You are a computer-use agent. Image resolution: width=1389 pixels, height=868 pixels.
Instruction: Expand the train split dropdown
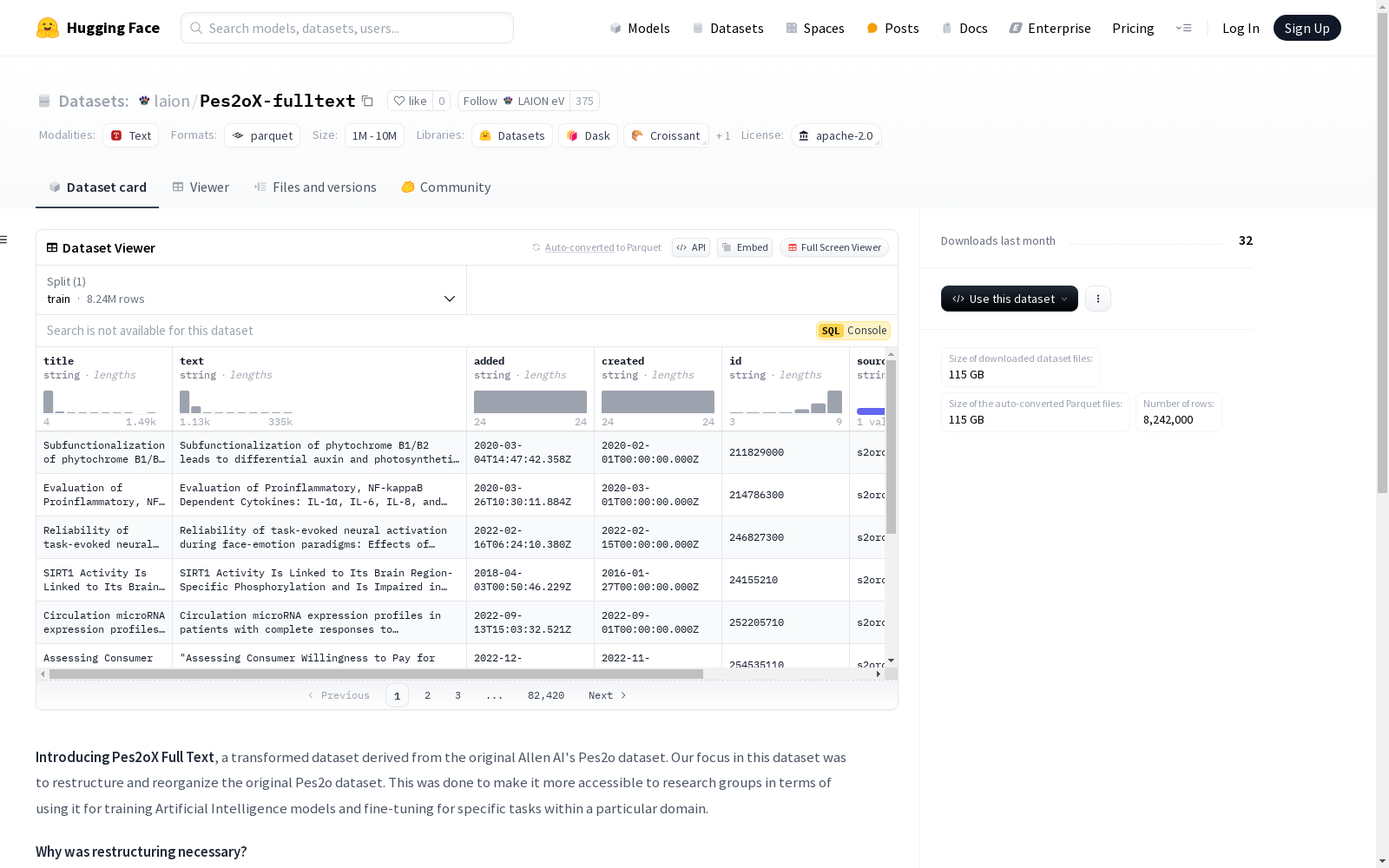(x=252, y=290)
